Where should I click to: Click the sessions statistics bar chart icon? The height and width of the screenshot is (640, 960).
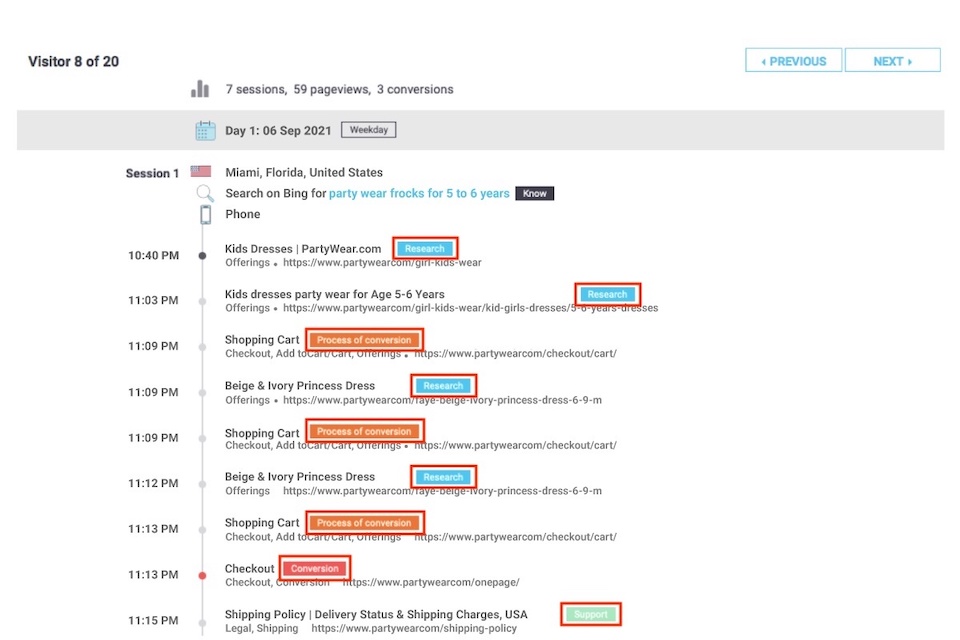click(199, 88)
